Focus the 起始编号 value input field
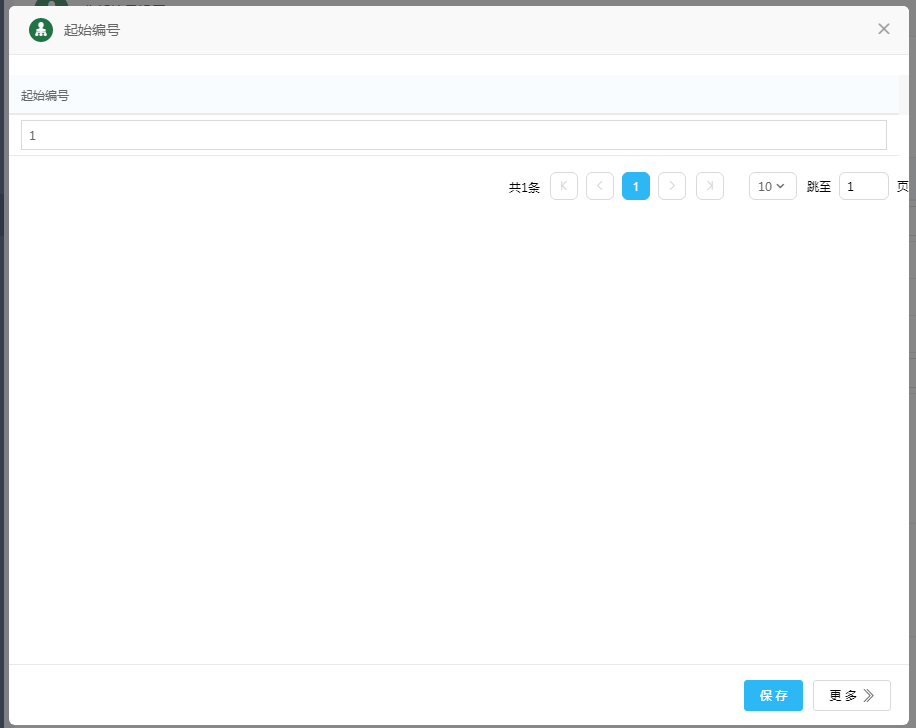 click(x=453, y=135)
